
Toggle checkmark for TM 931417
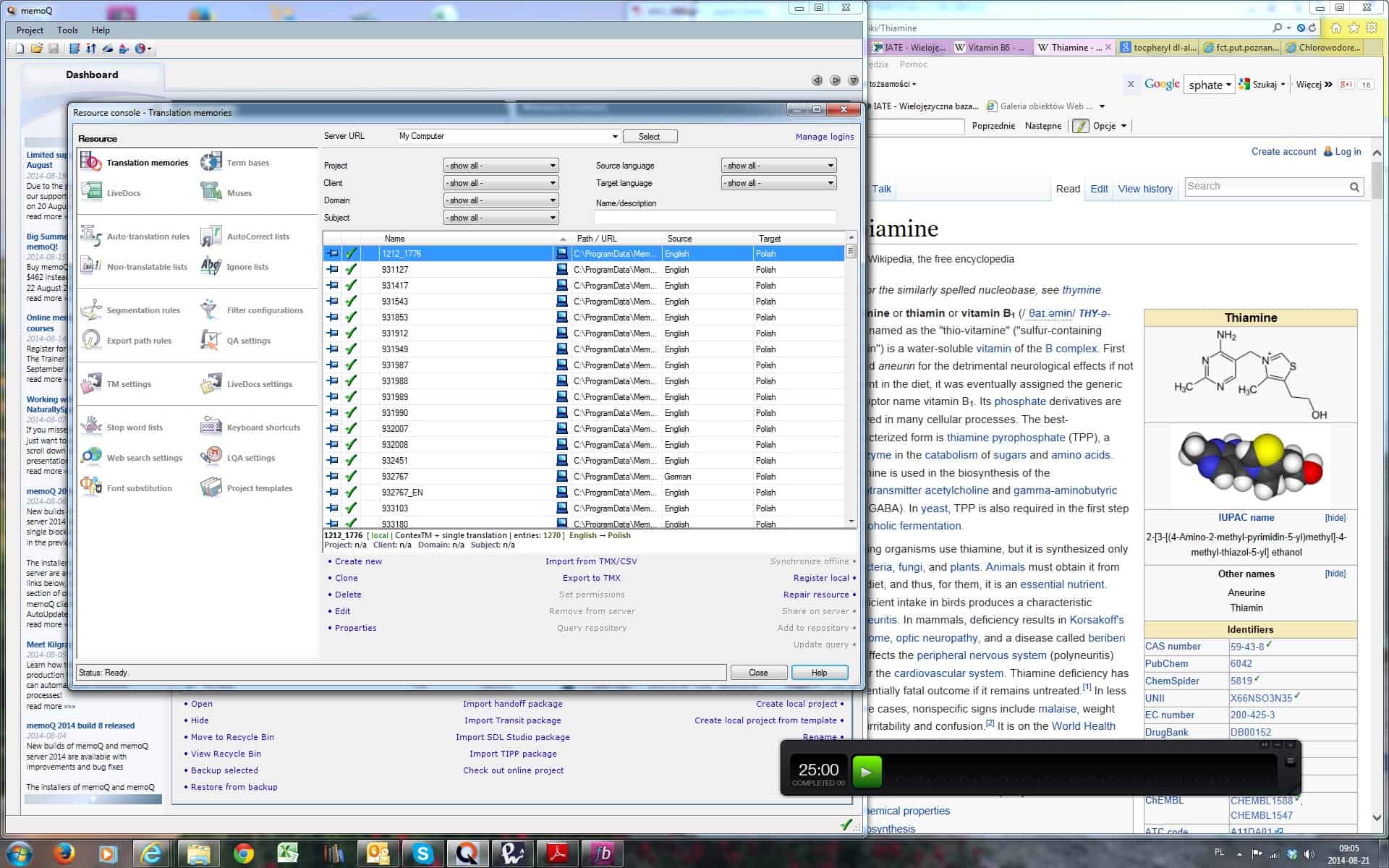[351, 286]
